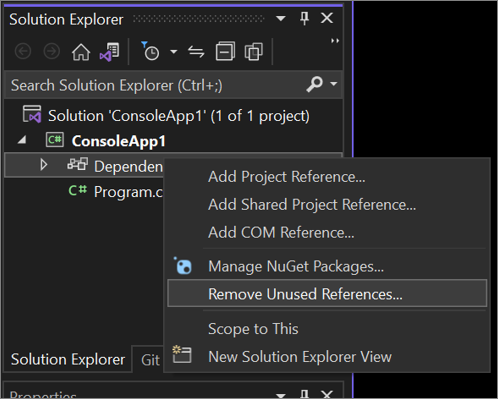Image resolution: width=498 pixels, height=399 pixels.
Task: Close the Solution Explorer panel
Action: point(327,18)
